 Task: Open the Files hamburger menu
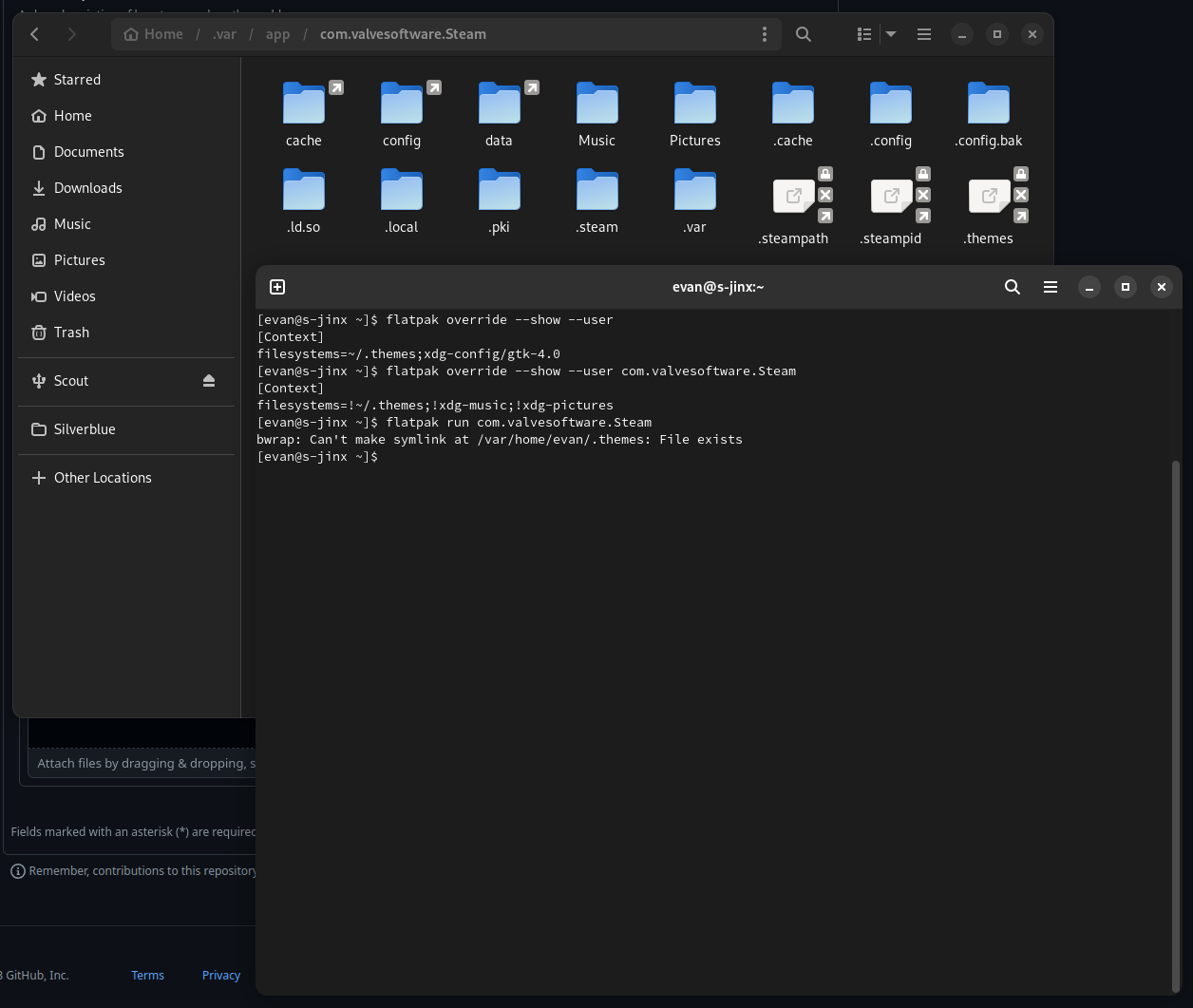coord(923,33)
